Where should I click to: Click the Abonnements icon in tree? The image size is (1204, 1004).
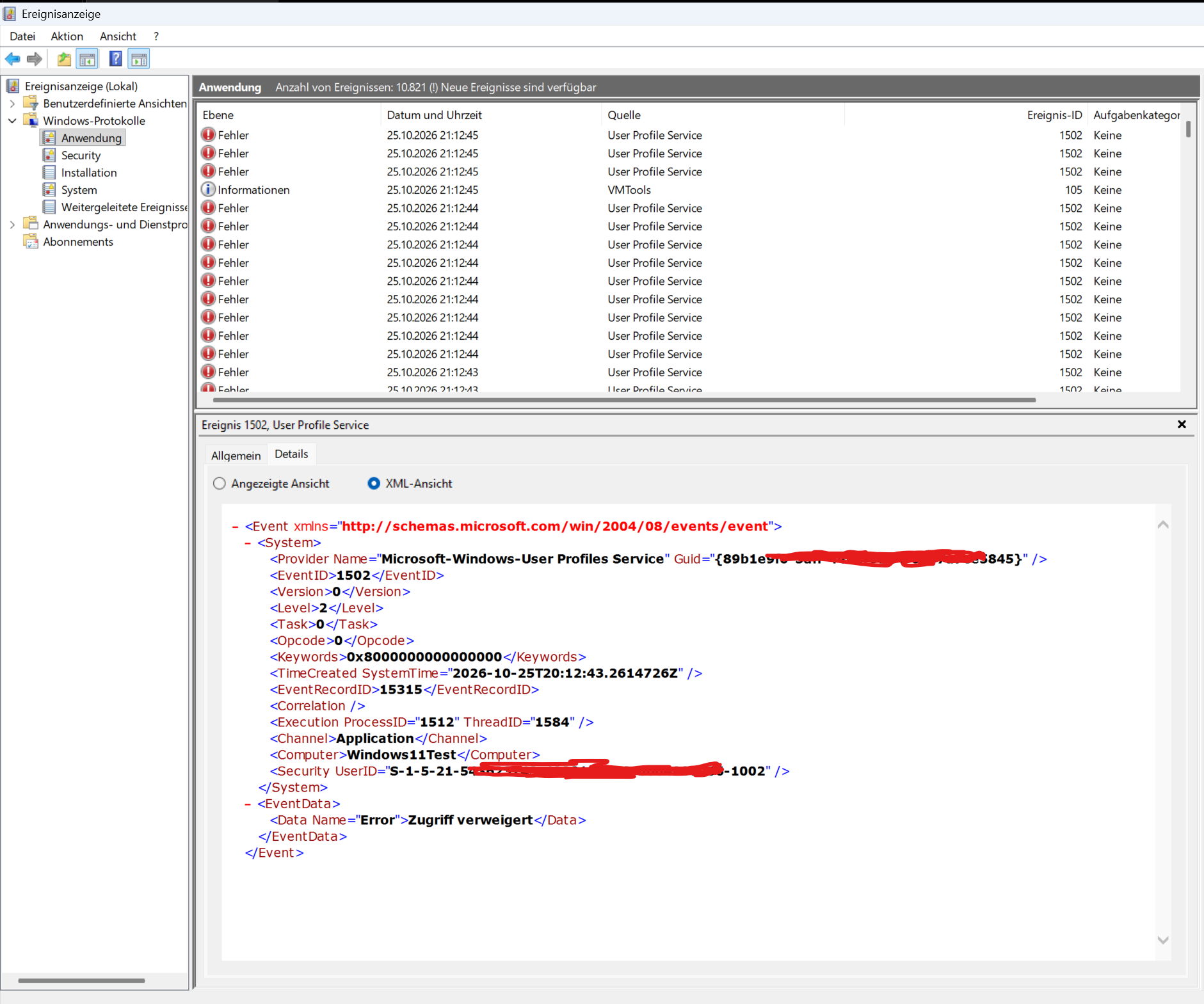coord(31,242)
